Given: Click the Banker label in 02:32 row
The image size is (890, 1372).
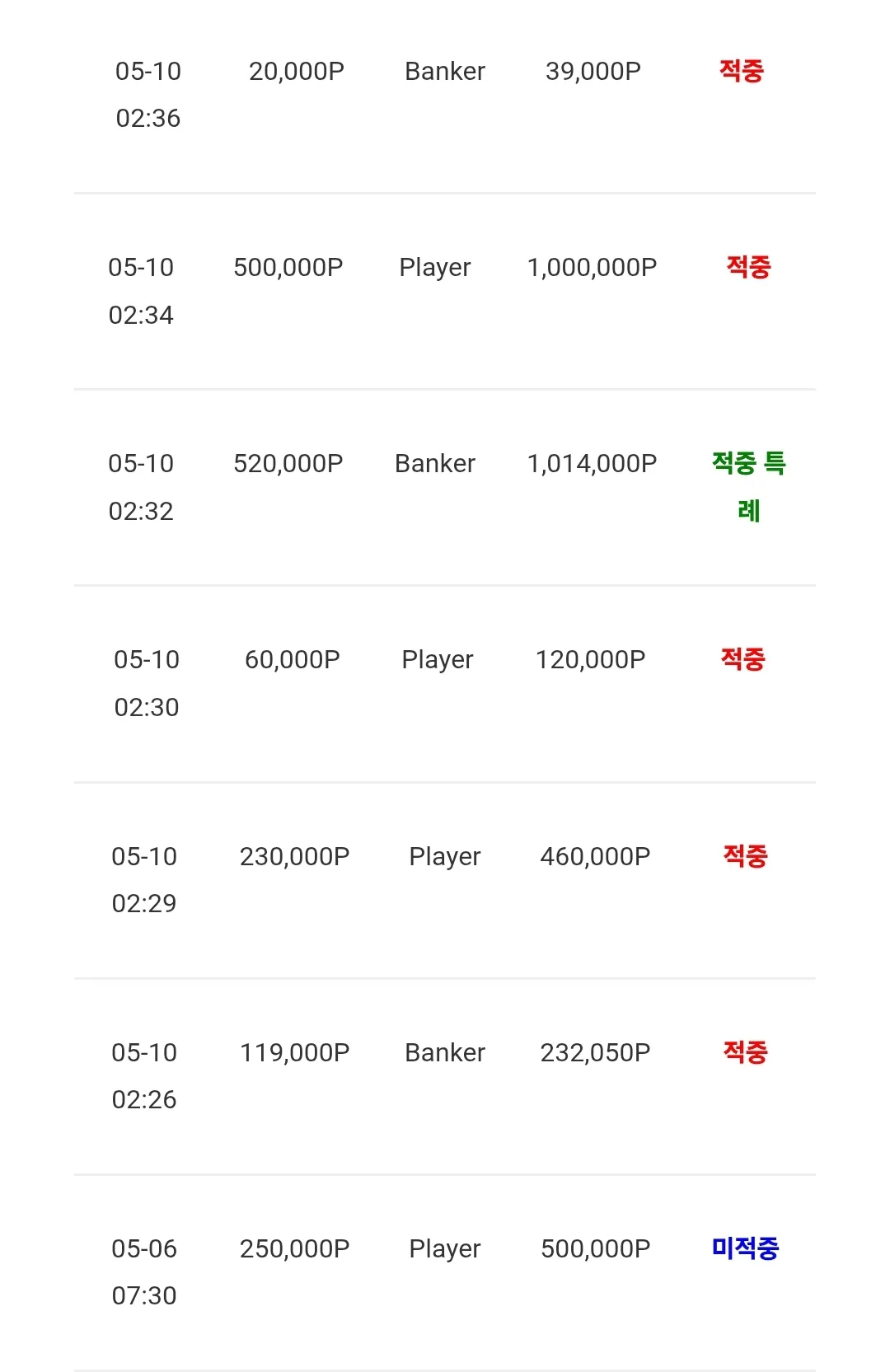Looking at the screenshot, I should pyautogui.click(x=435, y=464).
